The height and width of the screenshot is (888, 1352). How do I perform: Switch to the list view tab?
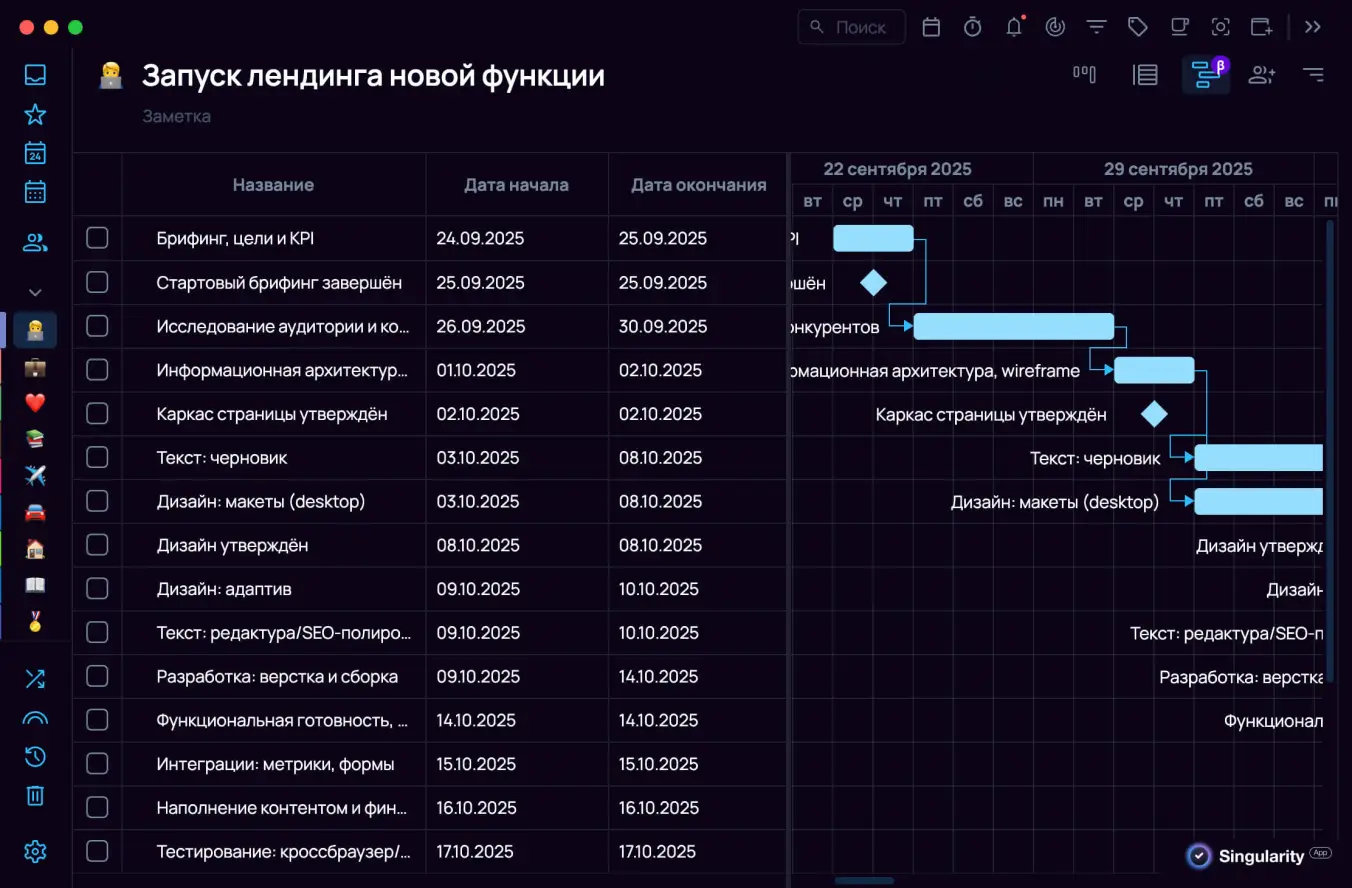point(1145,74)
